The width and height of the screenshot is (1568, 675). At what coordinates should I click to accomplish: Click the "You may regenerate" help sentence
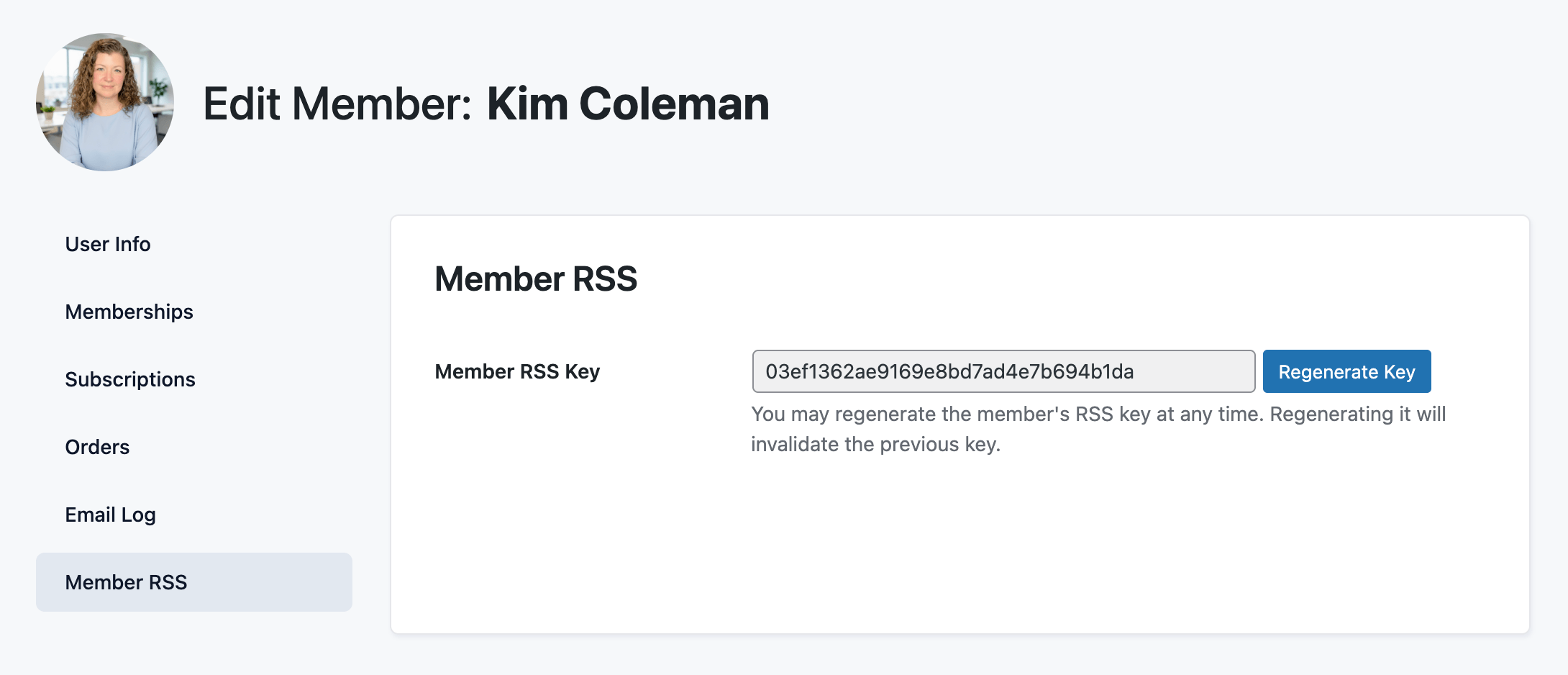pos(1007,414)
